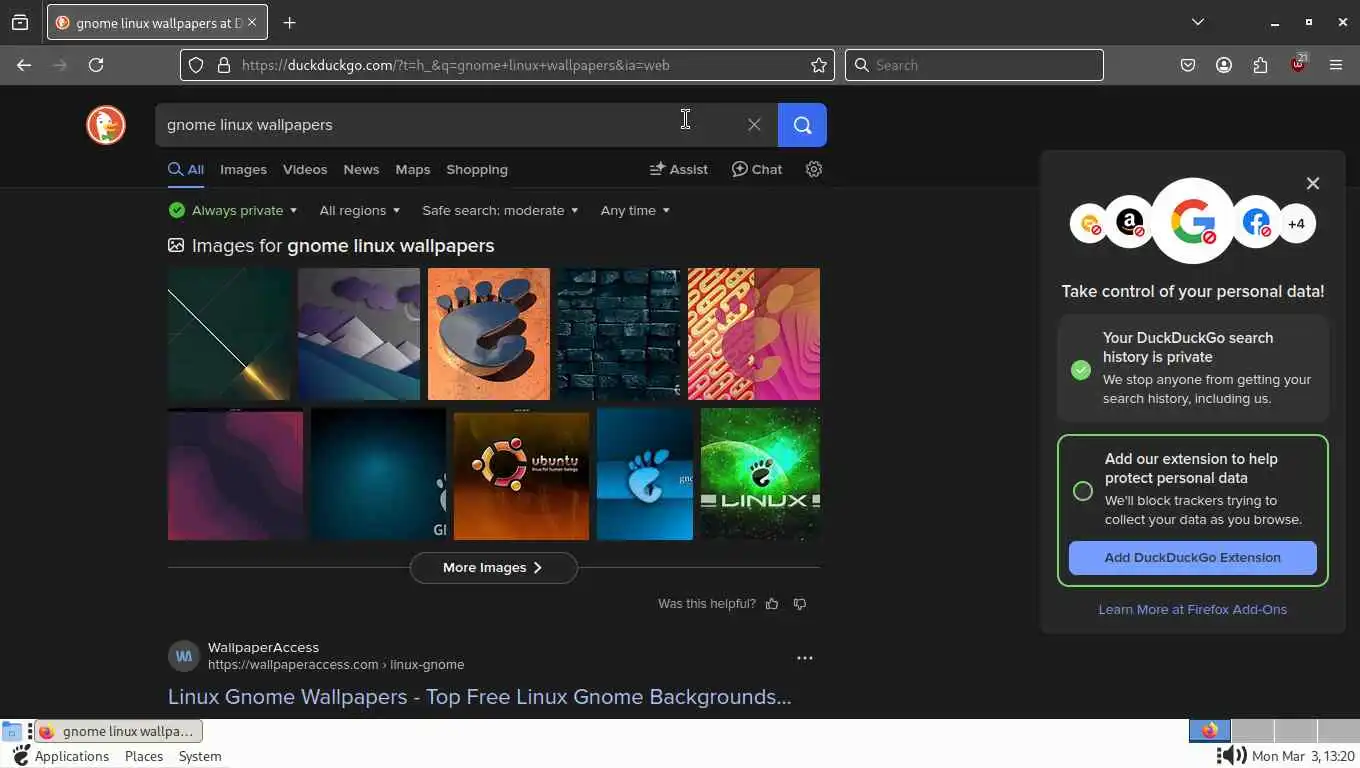Expand the All regions filter
Screen dimensions: 1360x768
(x=360, y=210)
